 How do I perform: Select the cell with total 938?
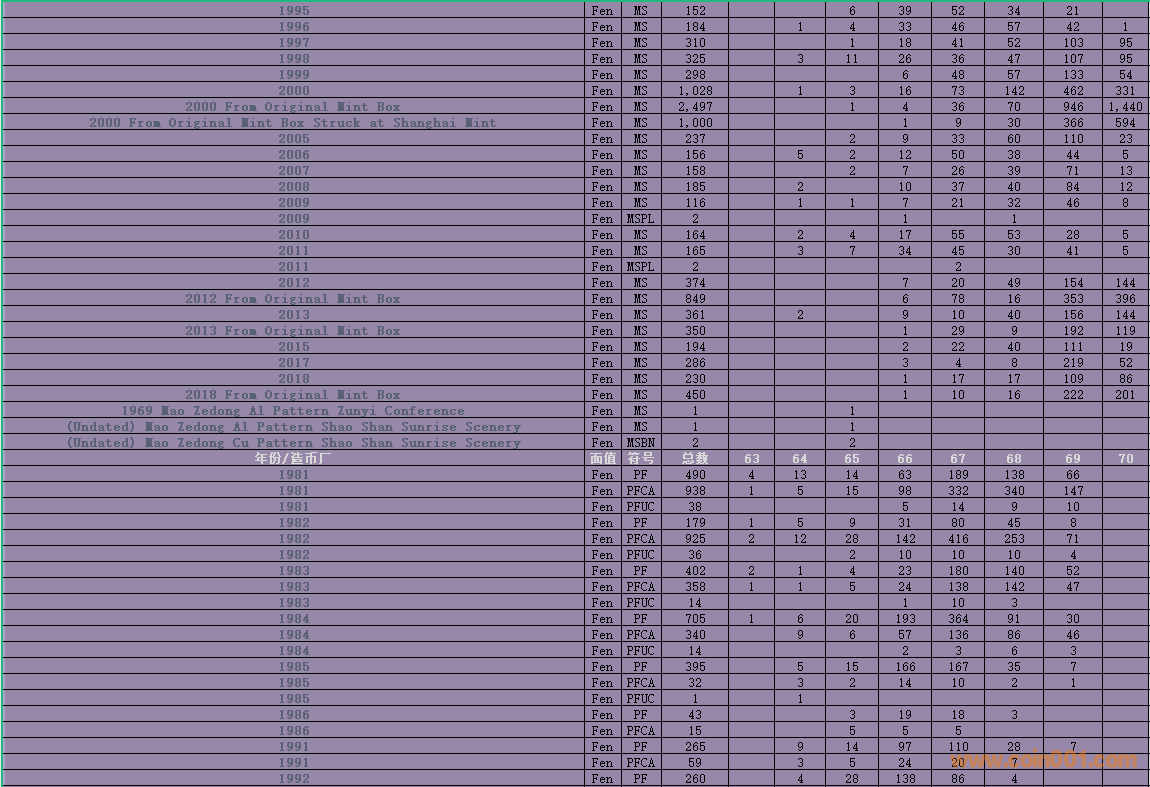click(695, 491)
